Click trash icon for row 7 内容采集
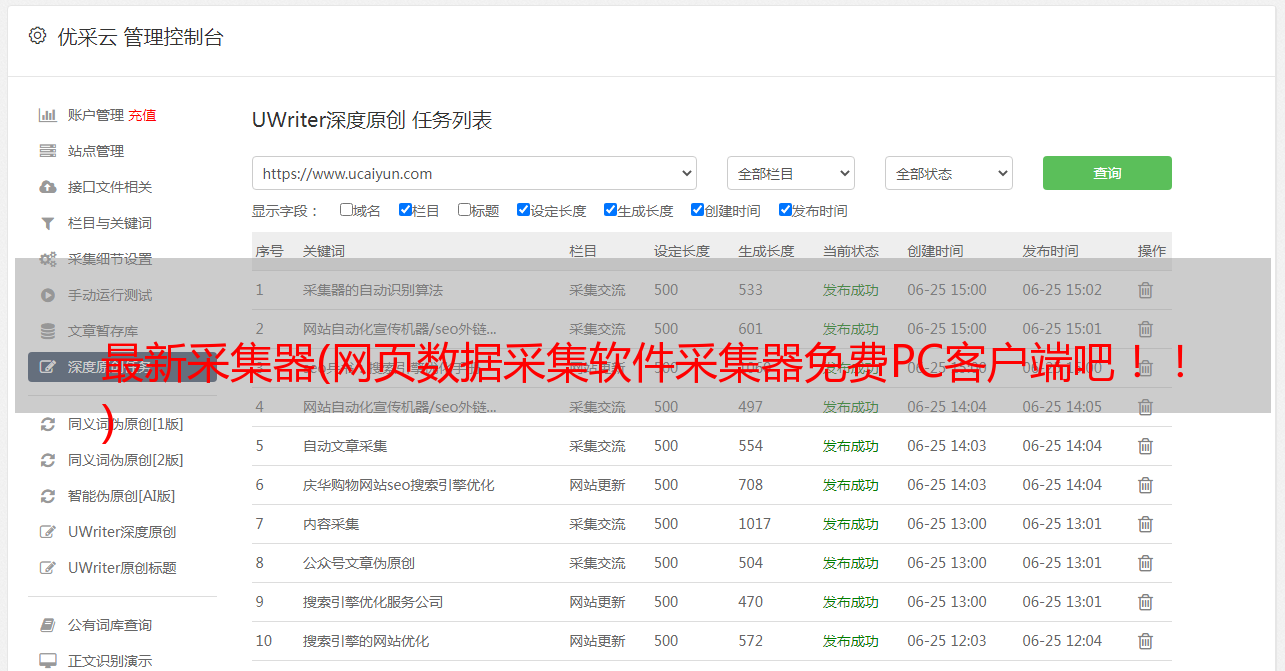This screenshot has width=1285, height=671. [1145, 524]
